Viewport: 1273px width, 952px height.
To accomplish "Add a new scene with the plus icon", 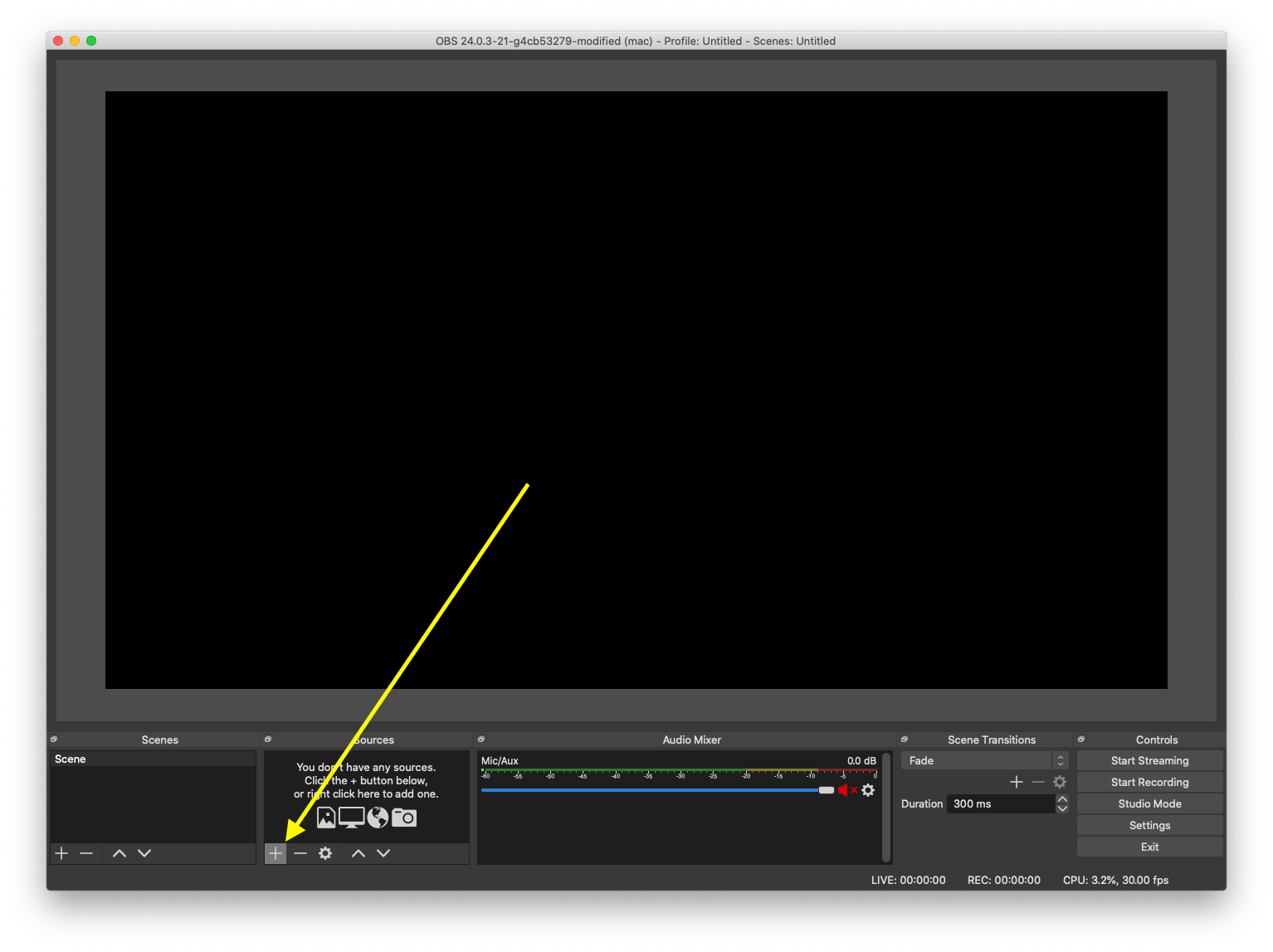I will point(61,853).
